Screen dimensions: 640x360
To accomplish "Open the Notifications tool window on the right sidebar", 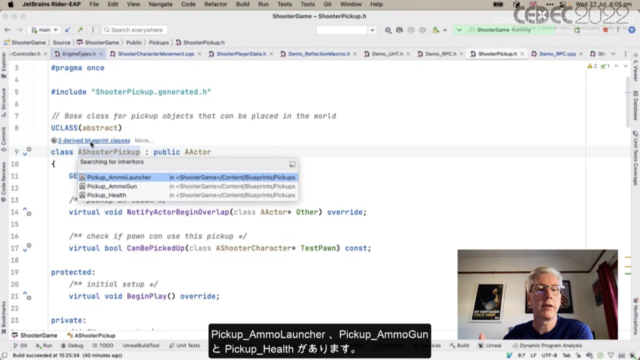I will point(636,316).
